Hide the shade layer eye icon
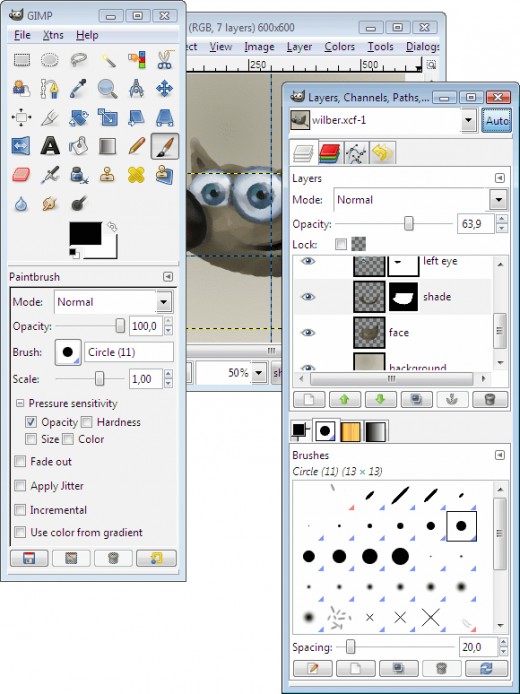 click(308, 297)
